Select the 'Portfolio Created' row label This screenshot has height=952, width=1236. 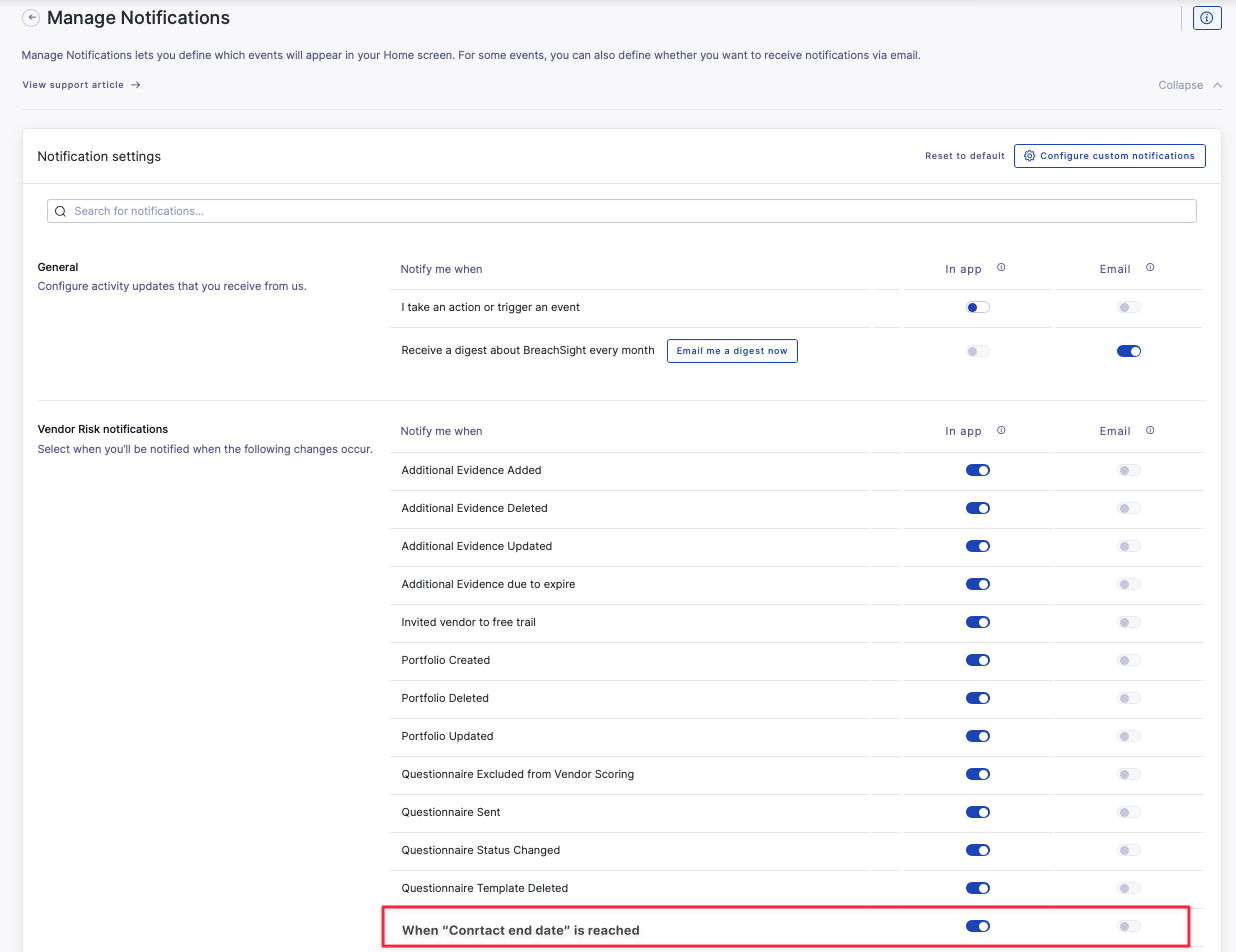(446, 660)
